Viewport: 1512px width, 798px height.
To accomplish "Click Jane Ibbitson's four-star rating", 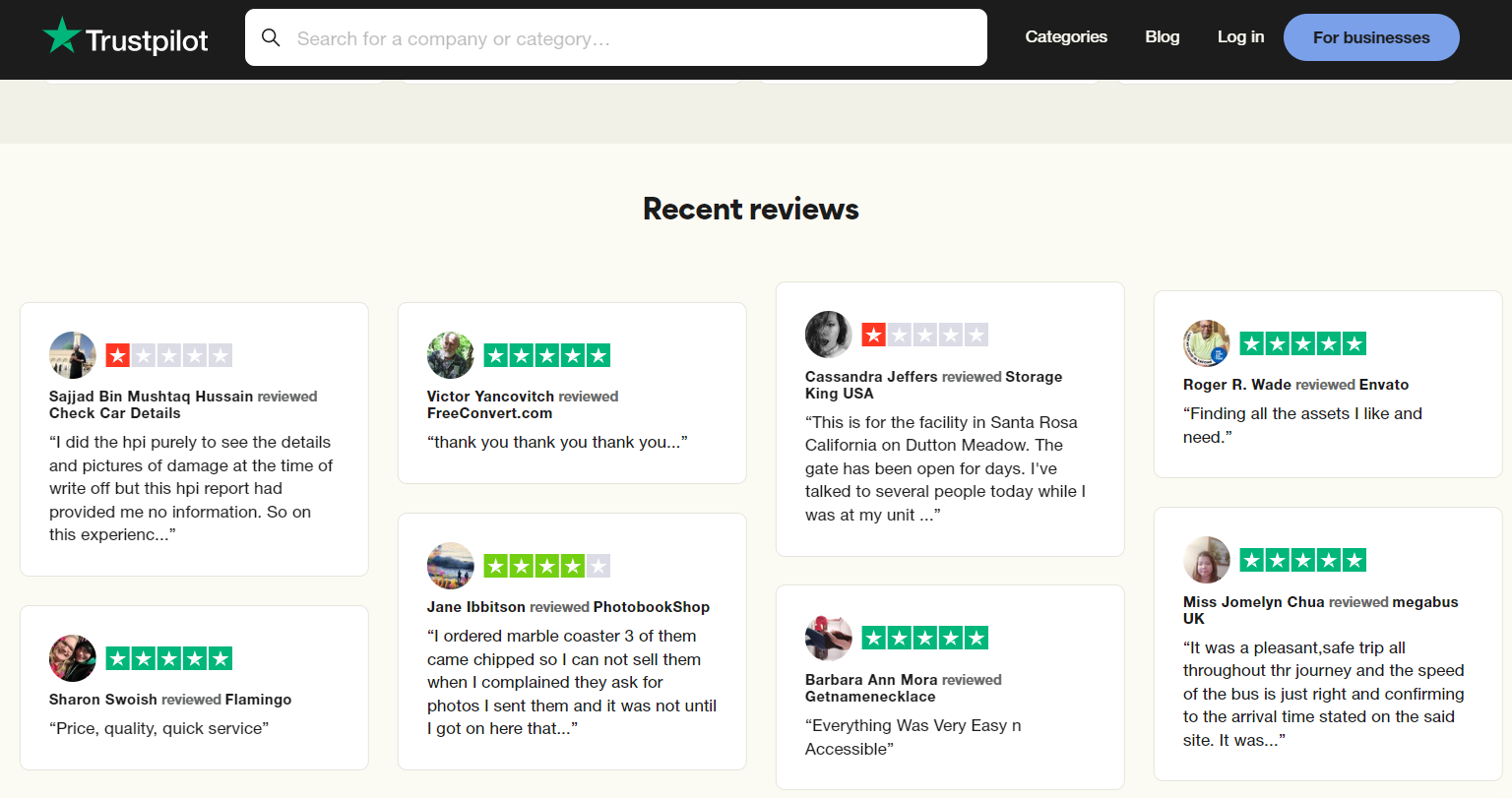I will click(x=547, y=566).
